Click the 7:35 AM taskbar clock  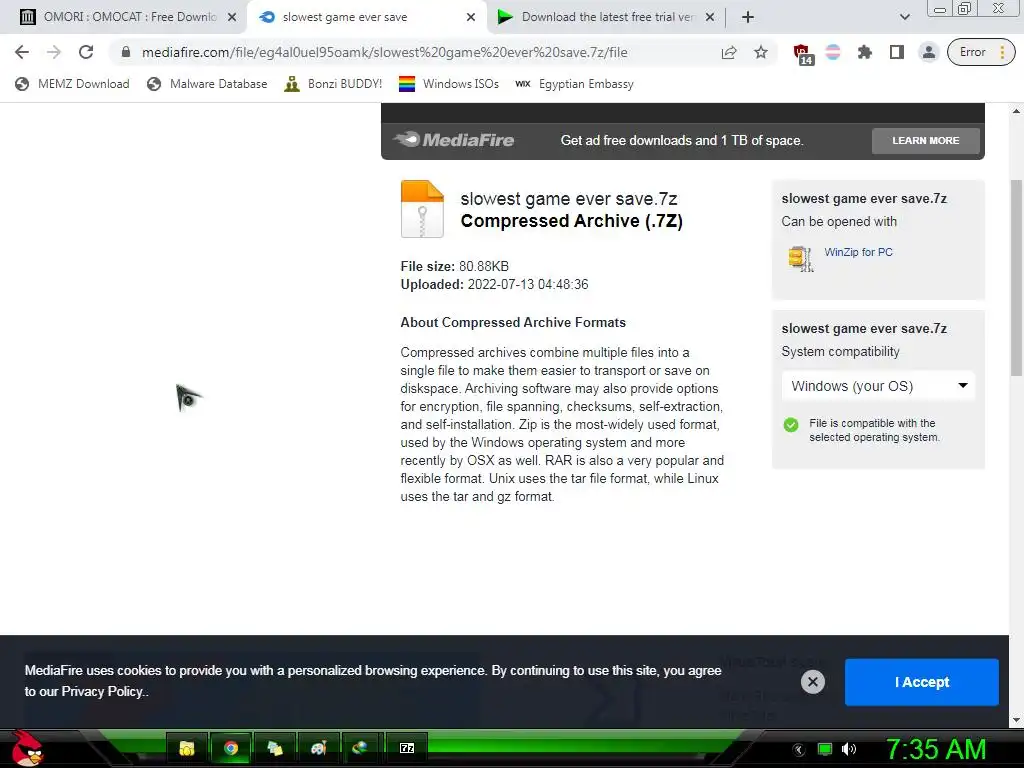pyautogui.click(x=935, y=749)
